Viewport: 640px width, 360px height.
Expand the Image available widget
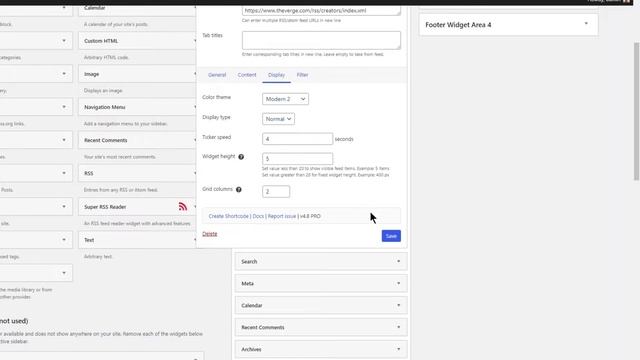click(137, 74)
